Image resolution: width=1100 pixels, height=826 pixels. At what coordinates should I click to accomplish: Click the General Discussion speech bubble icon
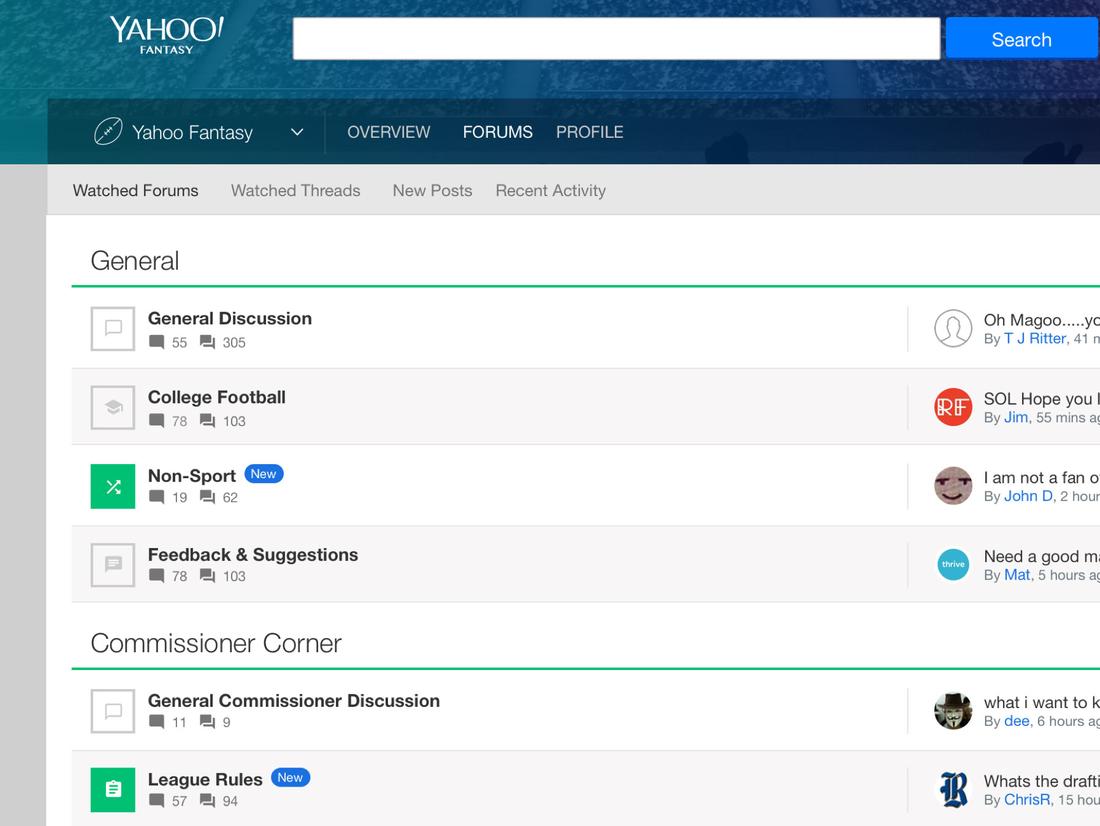pyautogui.click(x=112, y=328)
